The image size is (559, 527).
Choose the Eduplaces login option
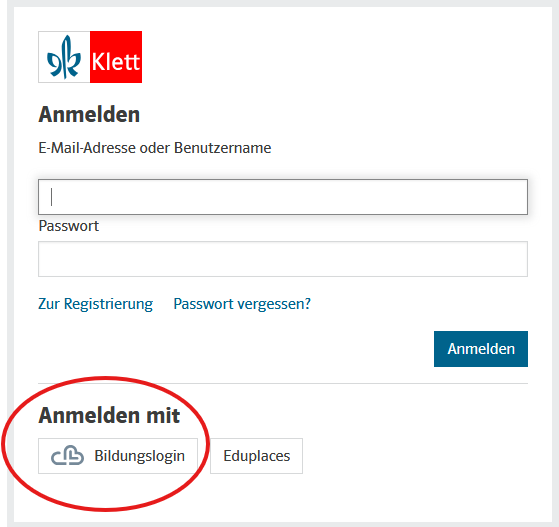[256, 456]
